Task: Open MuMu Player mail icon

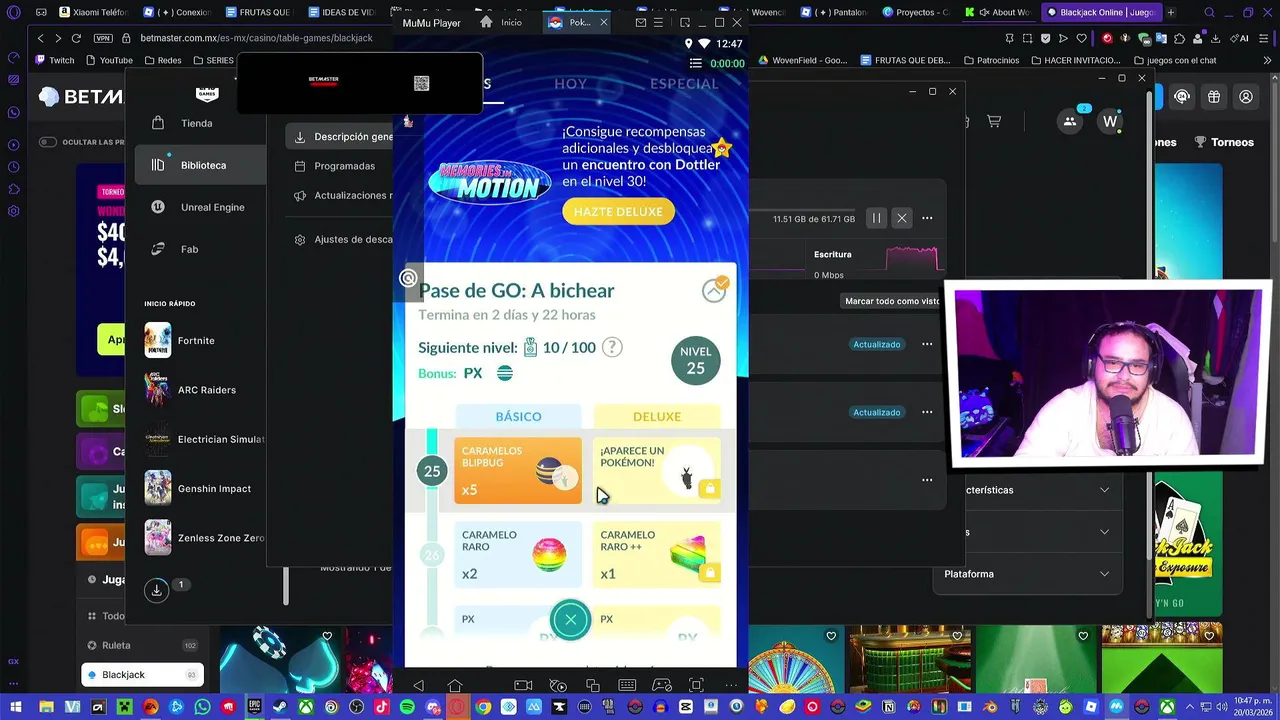Action: point(641,22)
